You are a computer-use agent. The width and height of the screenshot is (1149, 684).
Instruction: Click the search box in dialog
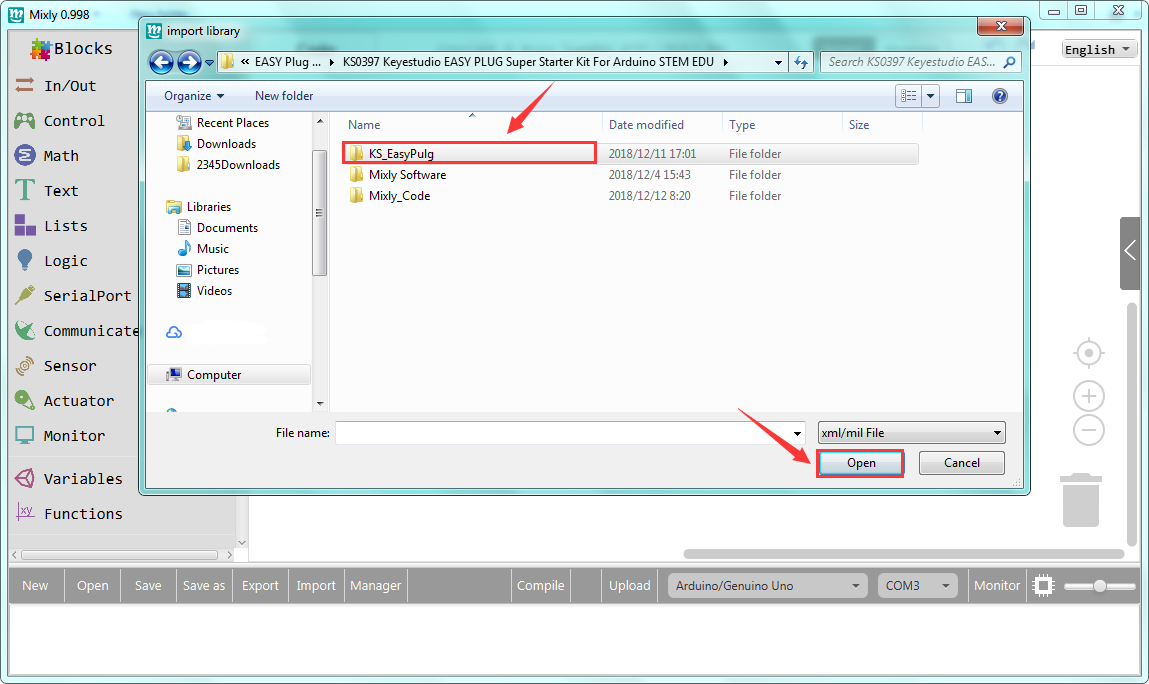tap(912, 62)
